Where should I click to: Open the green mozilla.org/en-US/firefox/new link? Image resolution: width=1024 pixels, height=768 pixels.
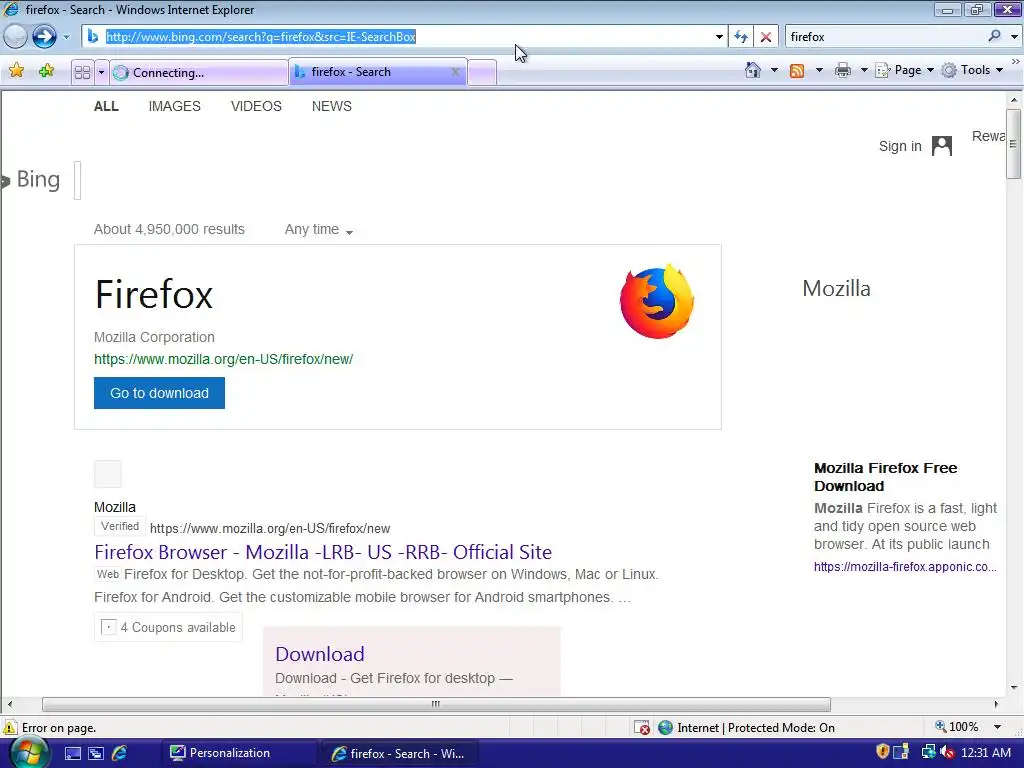[x=223, y=359]
